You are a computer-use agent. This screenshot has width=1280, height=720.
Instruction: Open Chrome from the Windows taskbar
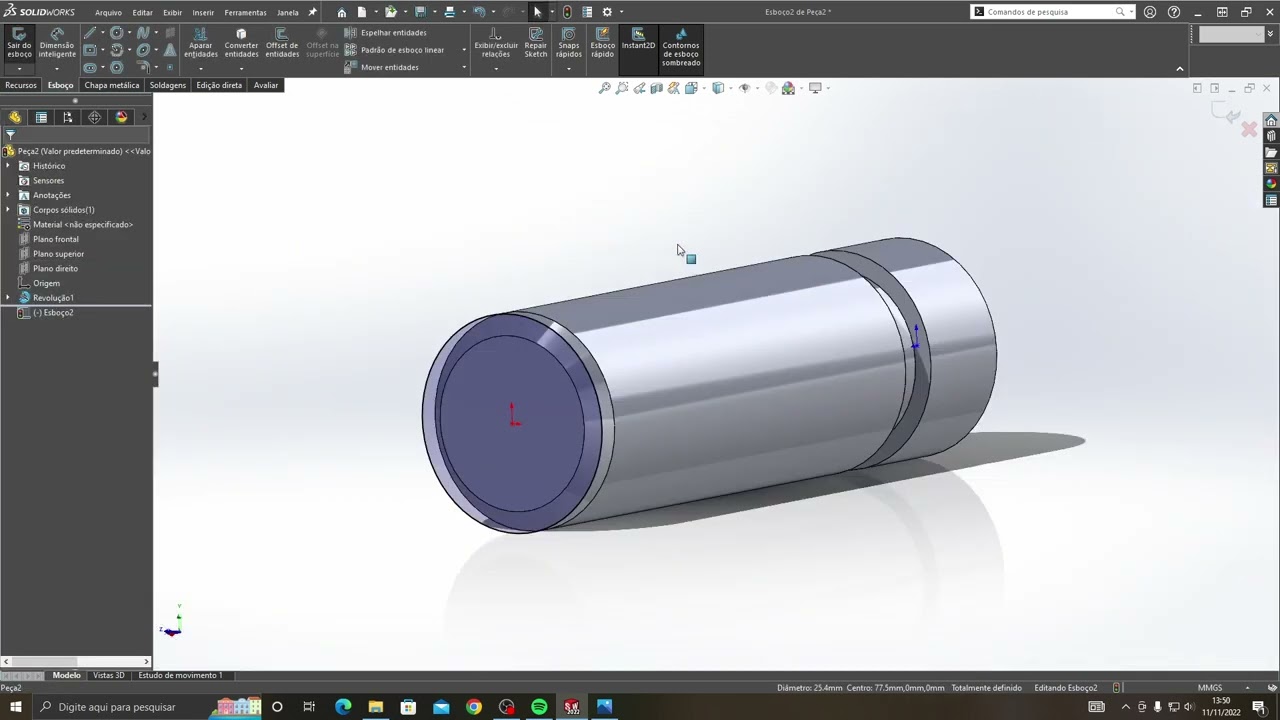coord(474,707)
